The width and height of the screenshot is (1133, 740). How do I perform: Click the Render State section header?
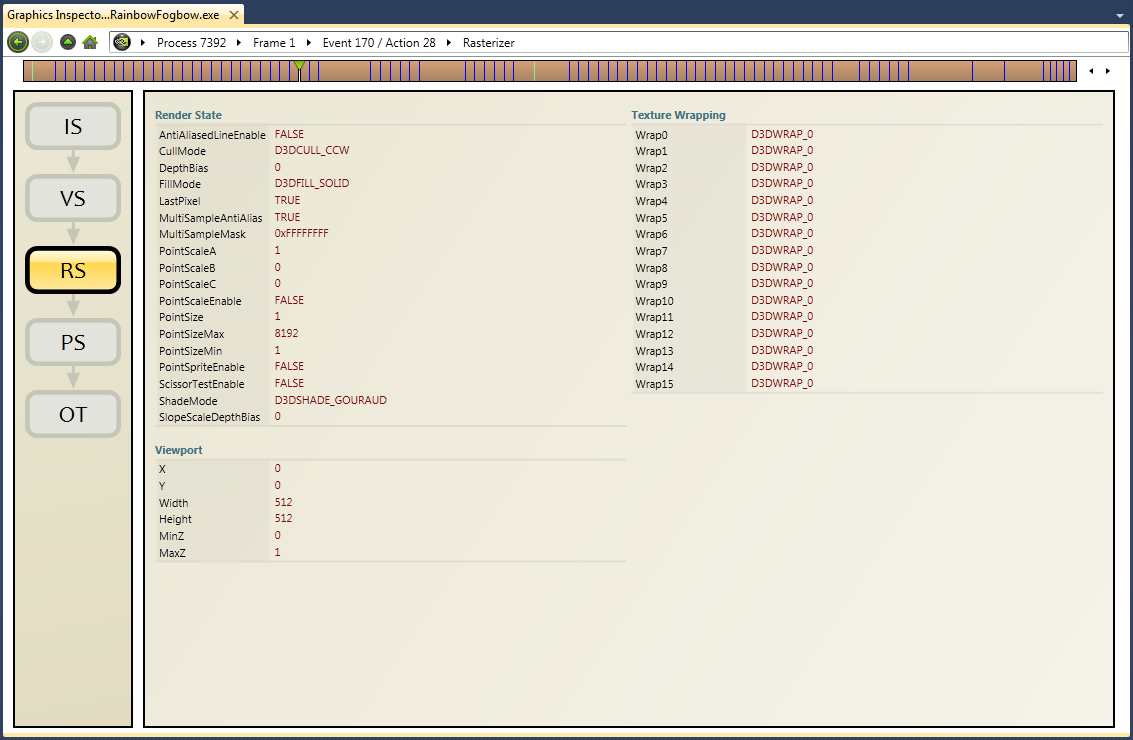[x=188, y=115]
